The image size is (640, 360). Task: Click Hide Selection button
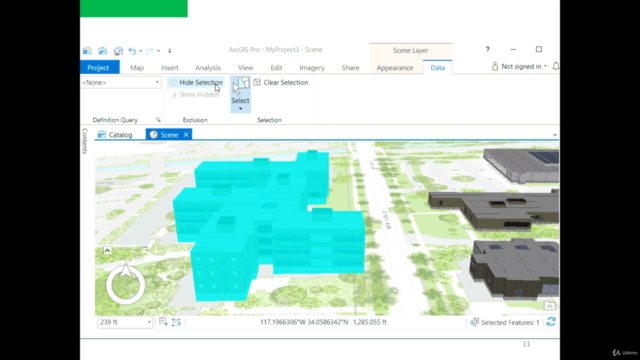coord(196,82)
